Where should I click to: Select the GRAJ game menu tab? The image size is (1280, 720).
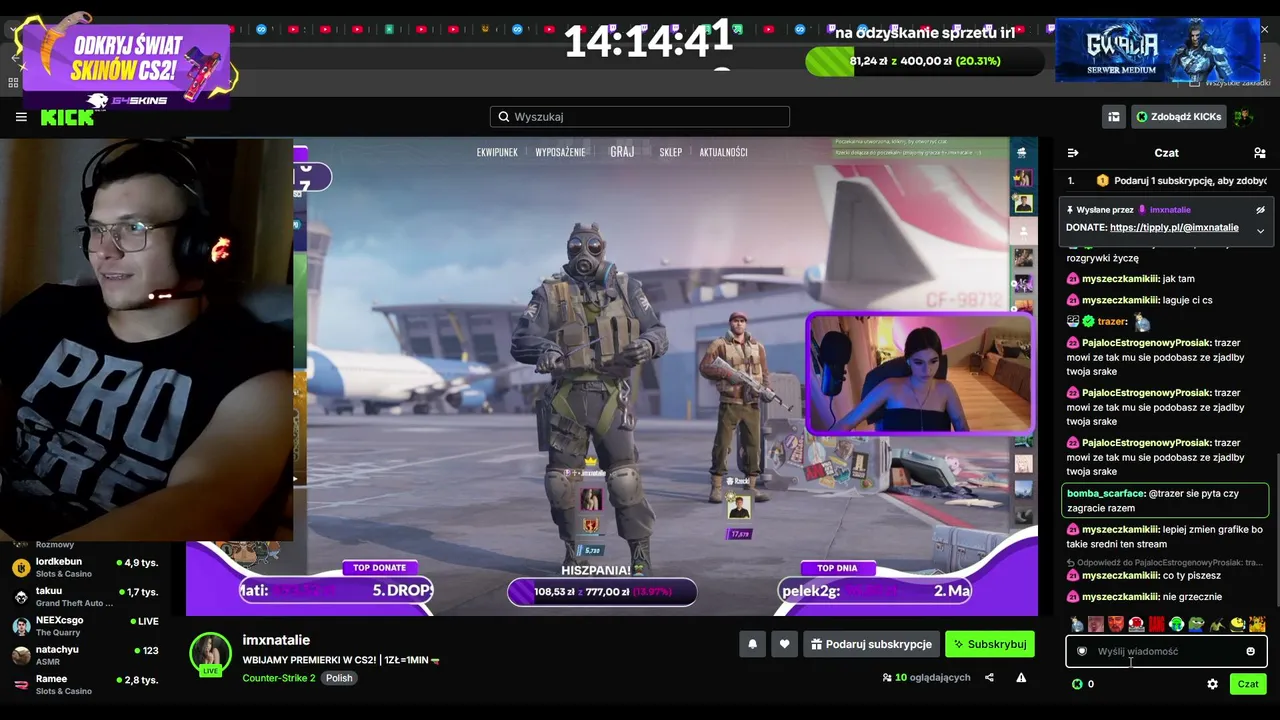pyautogui.click(x=622, y=152)
